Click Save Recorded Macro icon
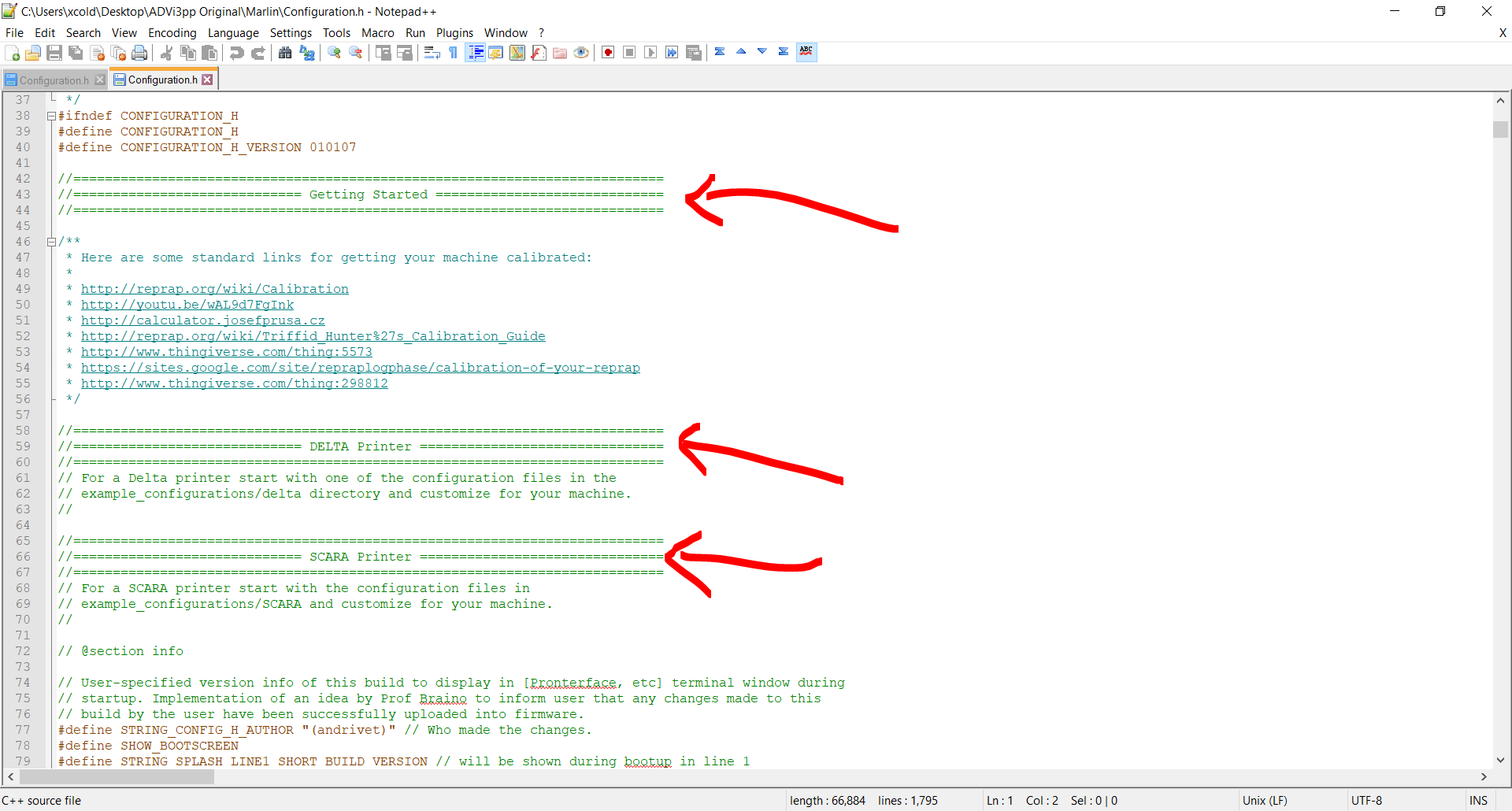This screenshot has height=811, width=1512. (x=694, y=53)
